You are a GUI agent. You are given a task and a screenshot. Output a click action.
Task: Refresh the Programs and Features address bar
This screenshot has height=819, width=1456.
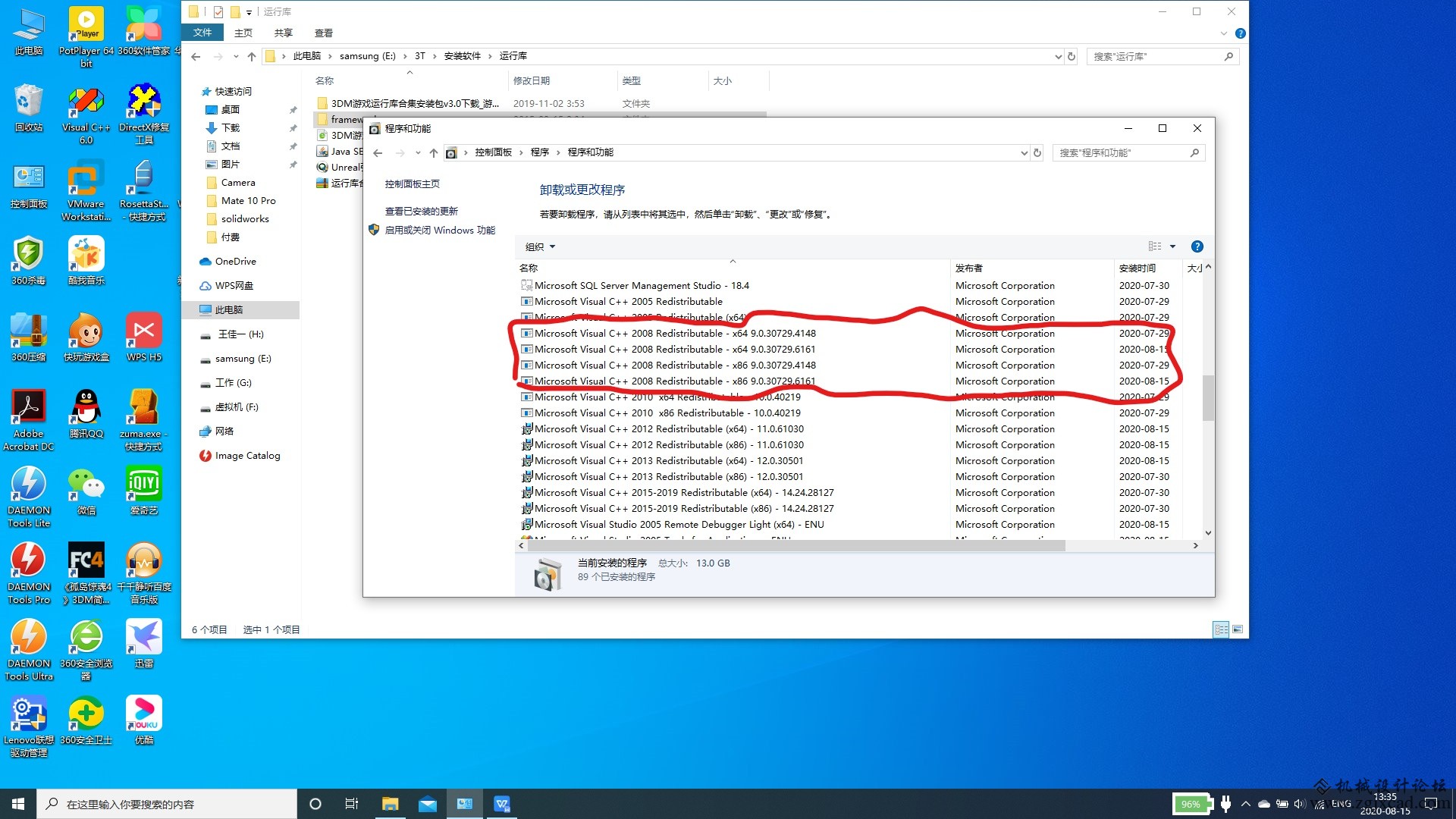tap(1037, 152)
